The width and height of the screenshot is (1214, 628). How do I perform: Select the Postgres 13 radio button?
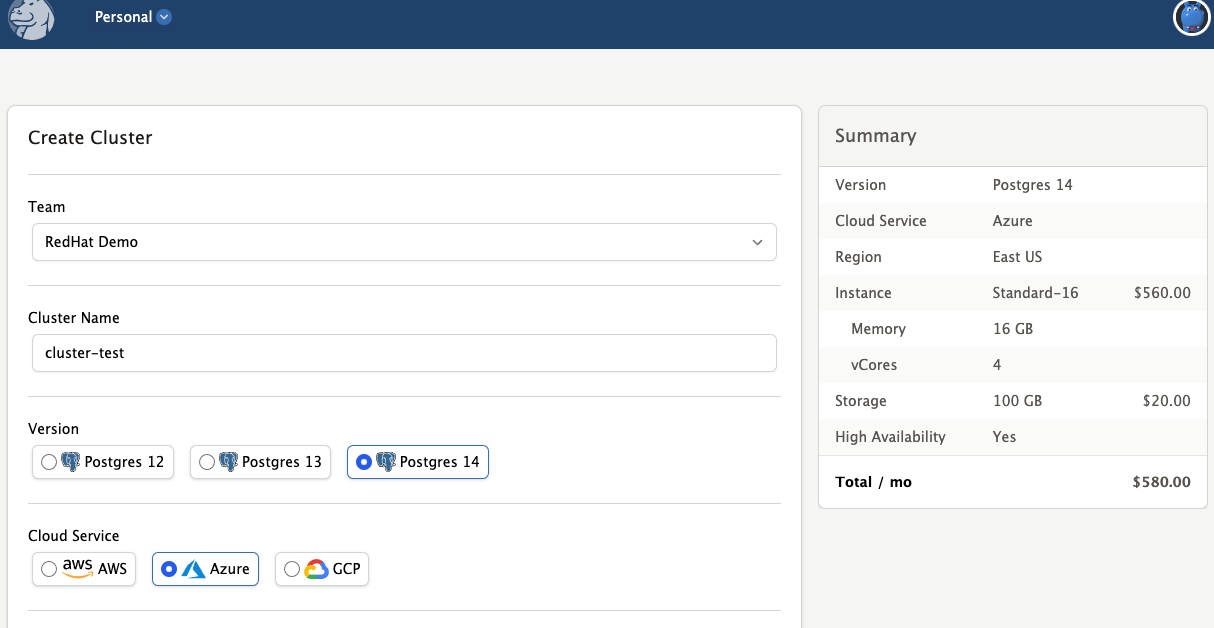click(x=207, y=461)
